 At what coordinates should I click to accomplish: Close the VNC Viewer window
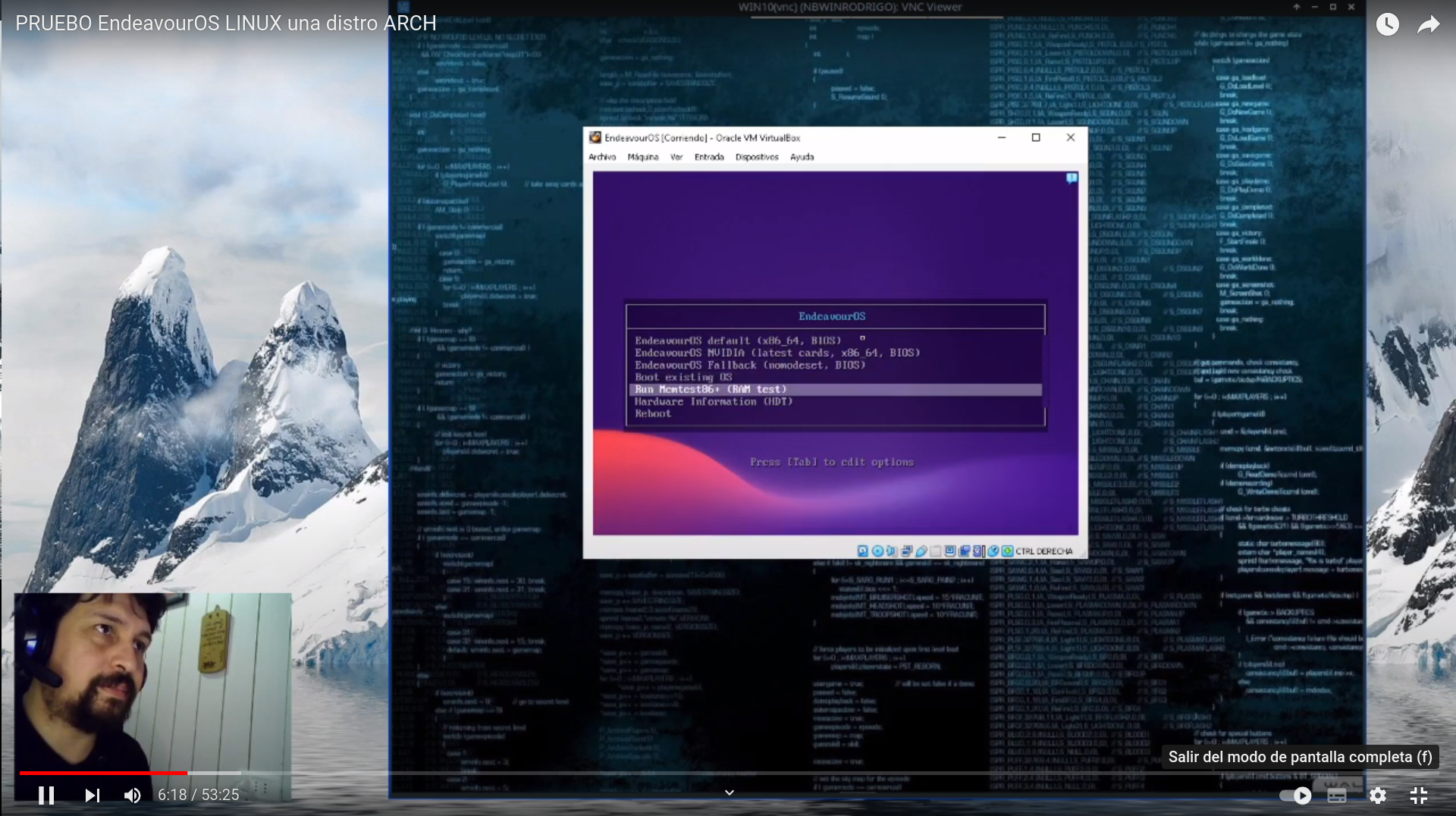pyautogui.click(x=1351, y=7)
